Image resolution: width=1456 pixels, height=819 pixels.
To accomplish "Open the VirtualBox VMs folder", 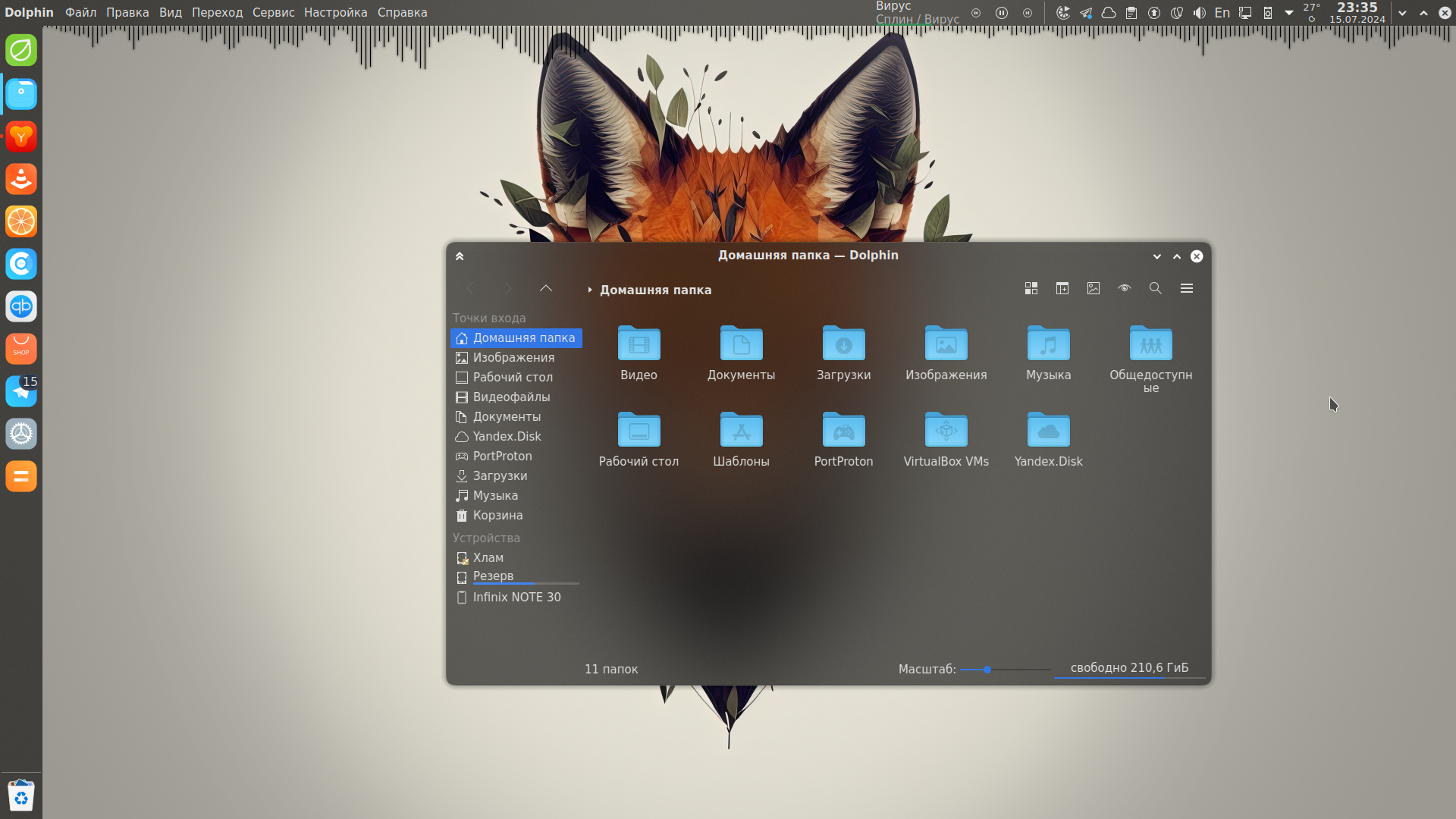I will point(946,431).
